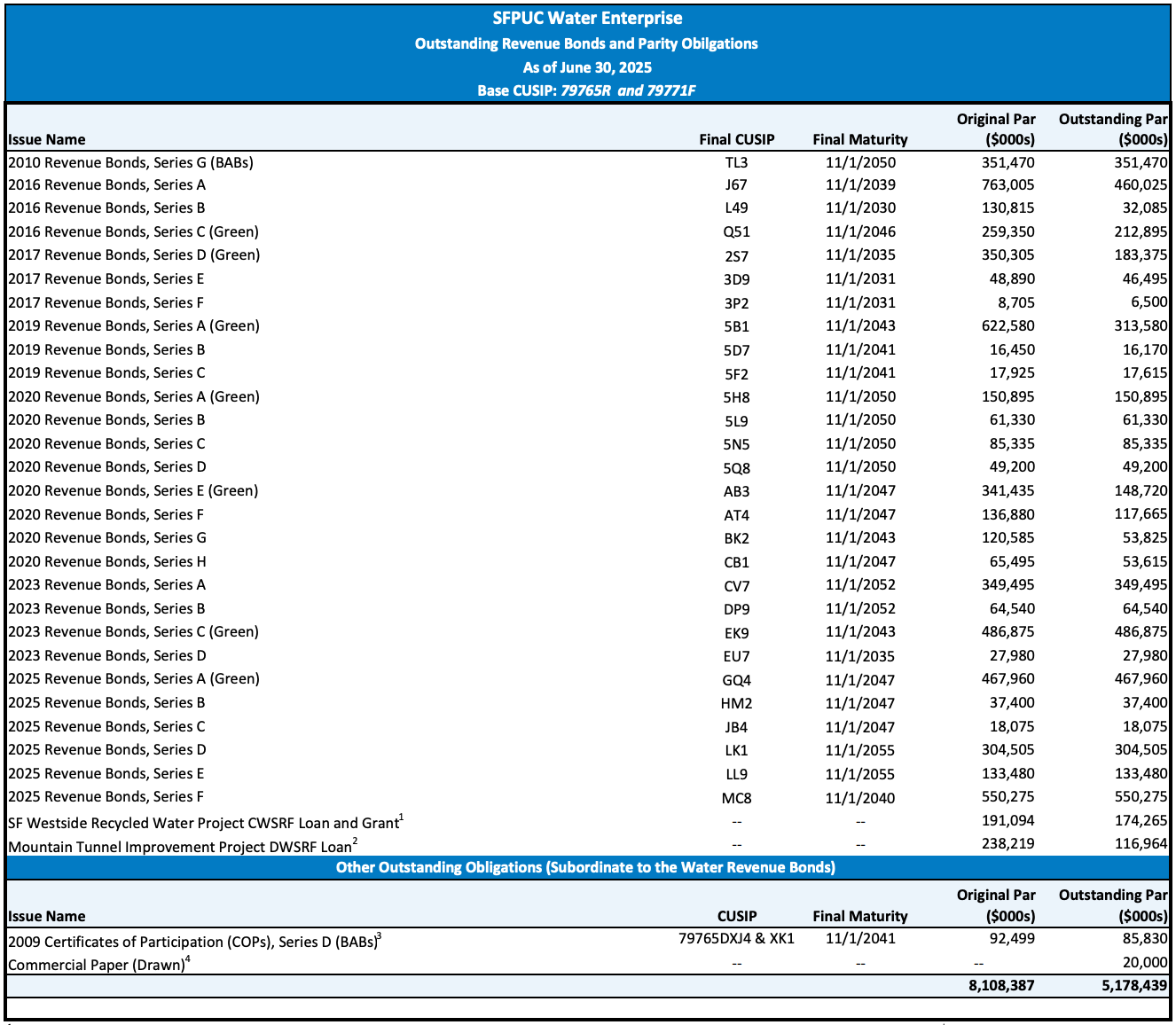This screenshot has height=1025, width=1176.
Task: Select Outstanding Par value 148,720
Action: [x=1140, y=491]
